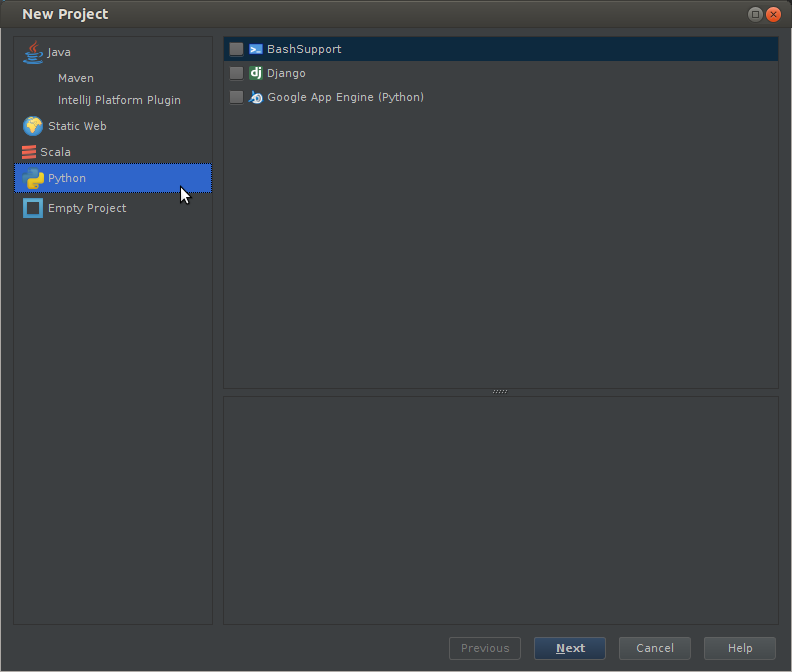Click the BashSupport terminal icon
Image resolution: width=792 pixels, height=672 pixels.
pos(256,49)
